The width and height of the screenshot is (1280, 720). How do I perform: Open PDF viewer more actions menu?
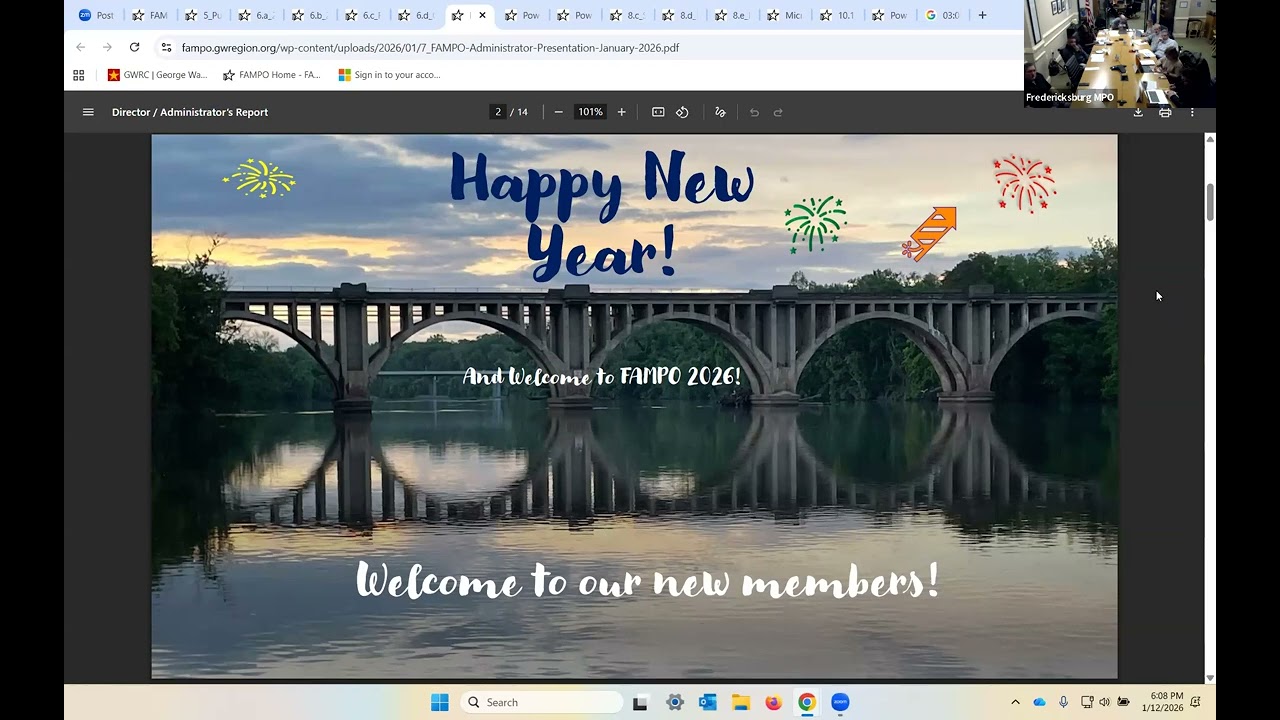tap(1192, 112)
